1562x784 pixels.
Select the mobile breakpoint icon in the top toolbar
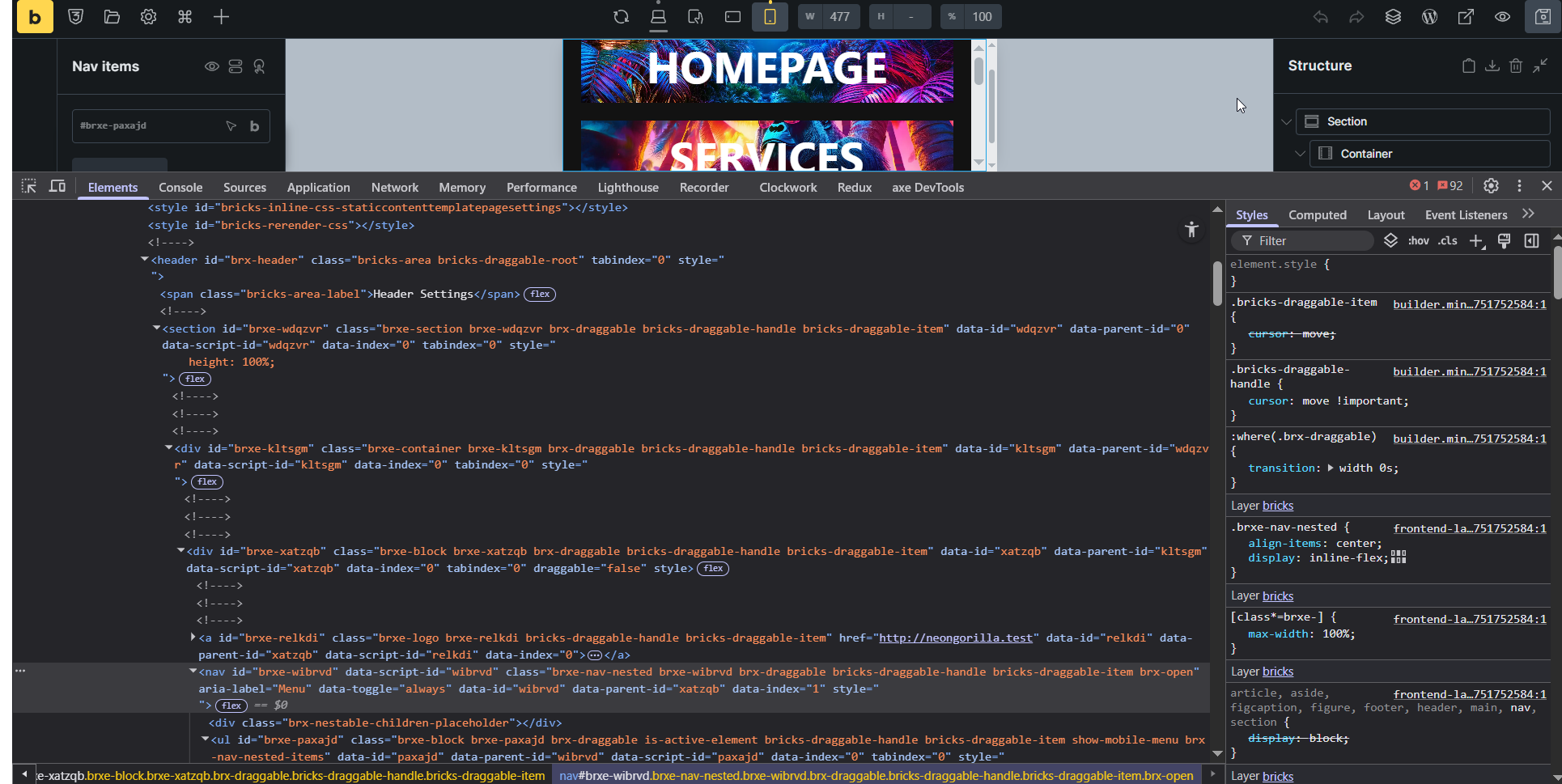point(770,16)
